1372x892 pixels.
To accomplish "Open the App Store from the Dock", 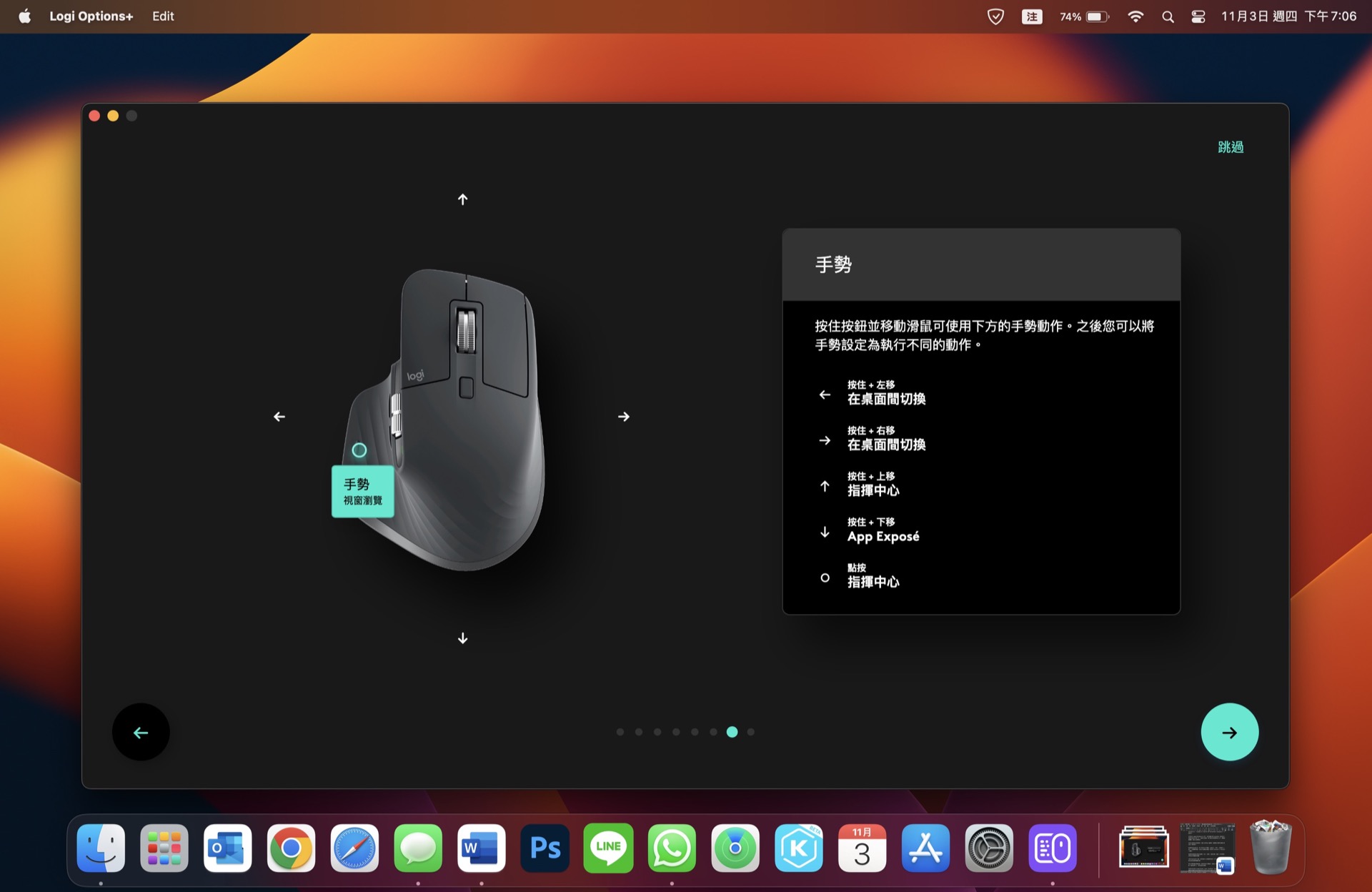I will click(x=925, y=848).
